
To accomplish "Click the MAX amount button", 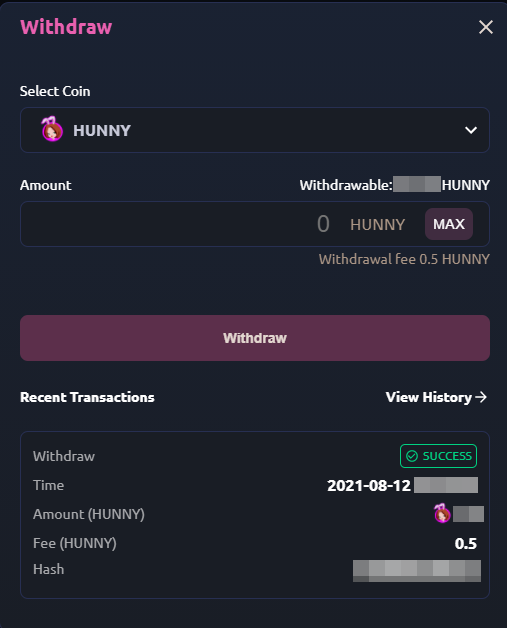I will point(449,224).
